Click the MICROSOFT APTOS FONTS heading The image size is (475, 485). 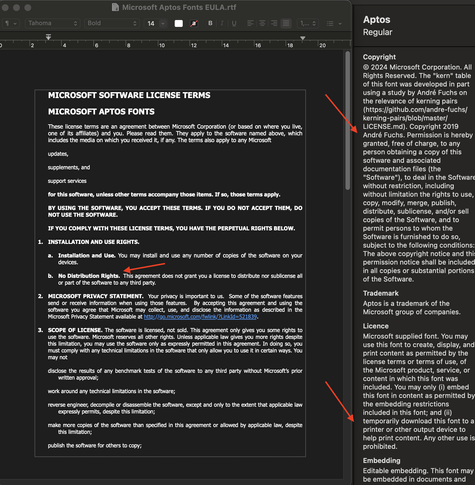coord(101,112)
